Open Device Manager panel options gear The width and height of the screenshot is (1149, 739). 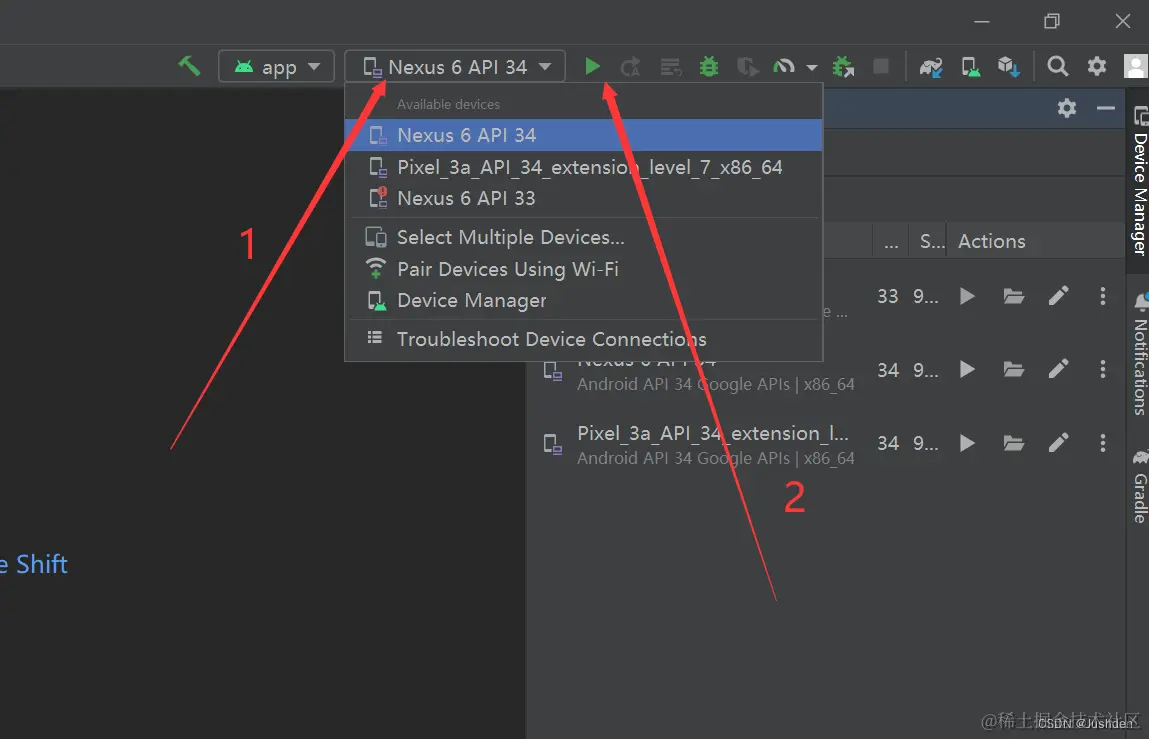(1067, 109)
